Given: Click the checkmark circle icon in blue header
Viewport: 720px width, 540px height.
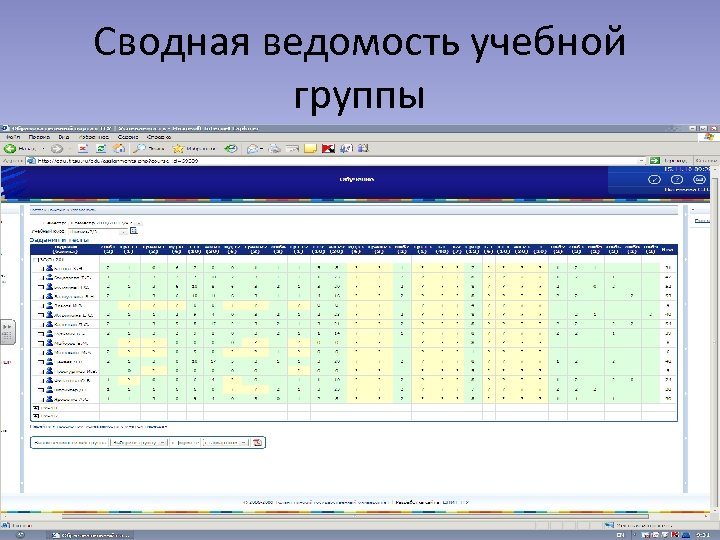Looking at the screenshot, I should 654,180.
